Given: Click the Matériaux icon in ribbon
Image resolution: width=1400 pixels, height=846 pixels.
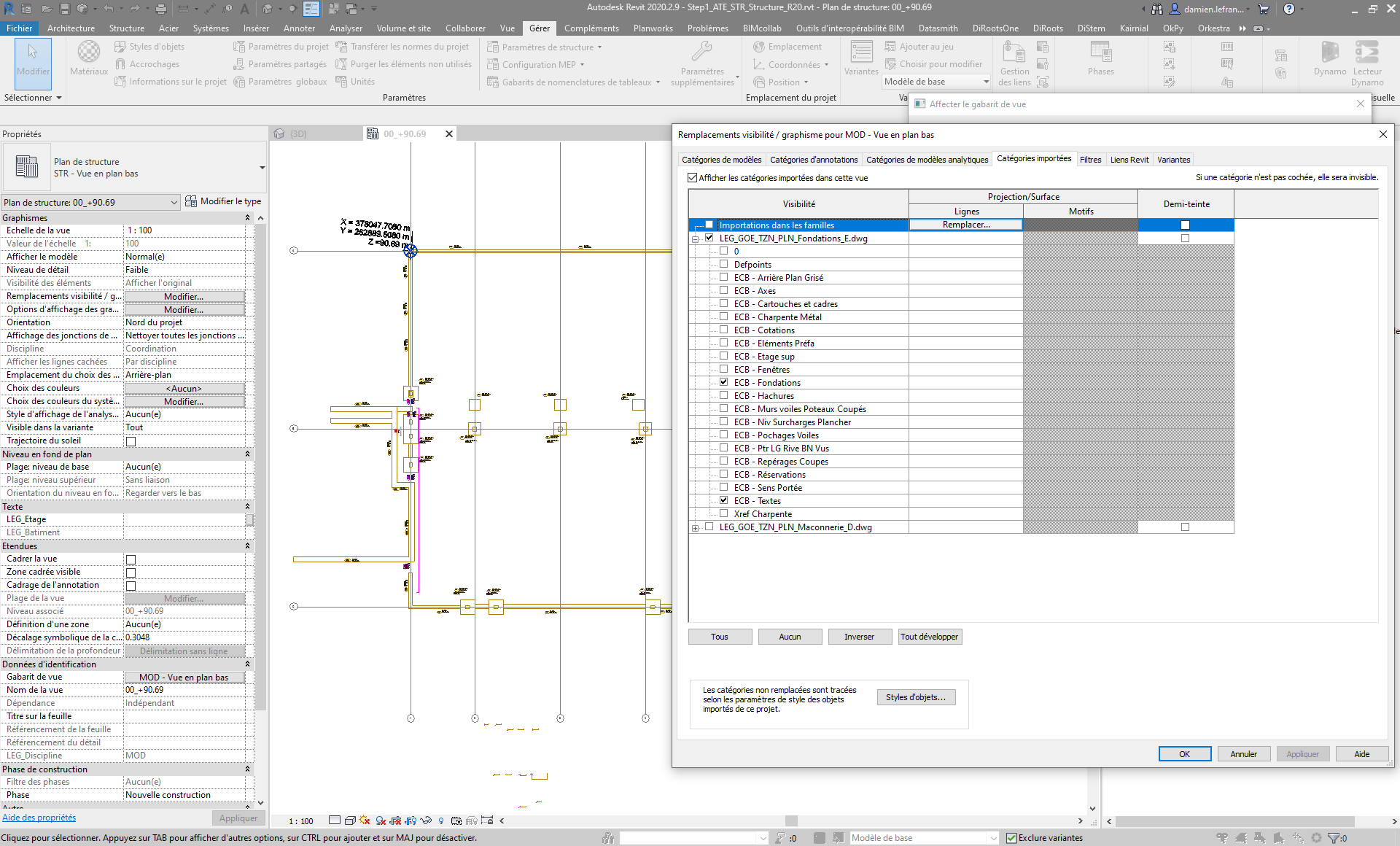Looking at the screenshot, I should coord(88,53).
